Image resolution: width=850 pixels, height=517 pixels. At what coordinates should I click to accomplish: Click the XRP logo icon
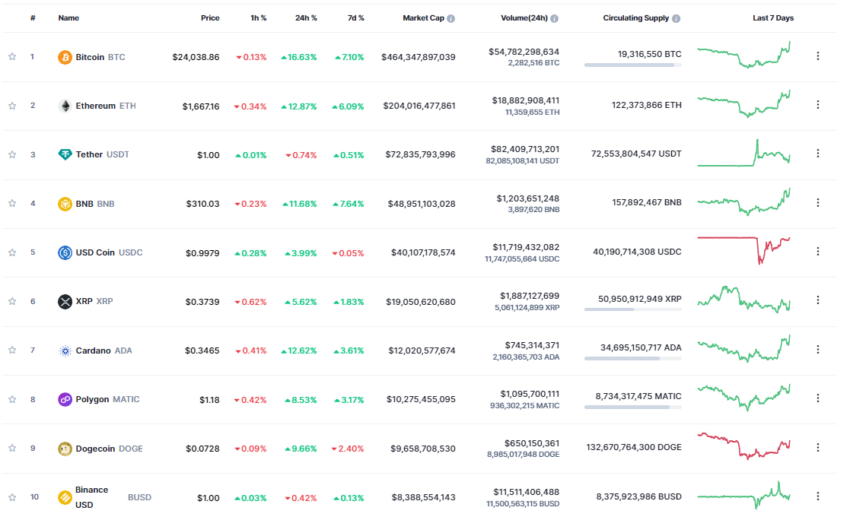click(x=65, y=301)
